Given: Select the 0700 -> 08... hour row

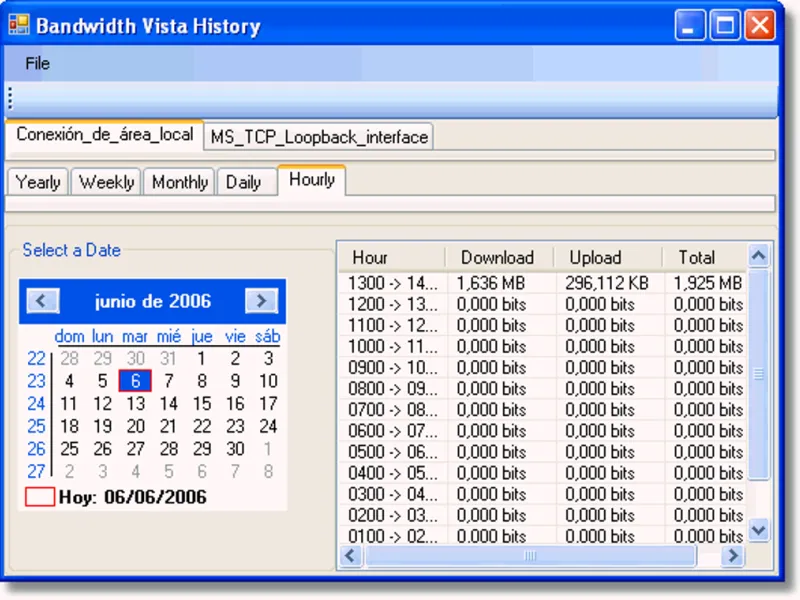Looking at the screenshot, I should pos(542,410).
